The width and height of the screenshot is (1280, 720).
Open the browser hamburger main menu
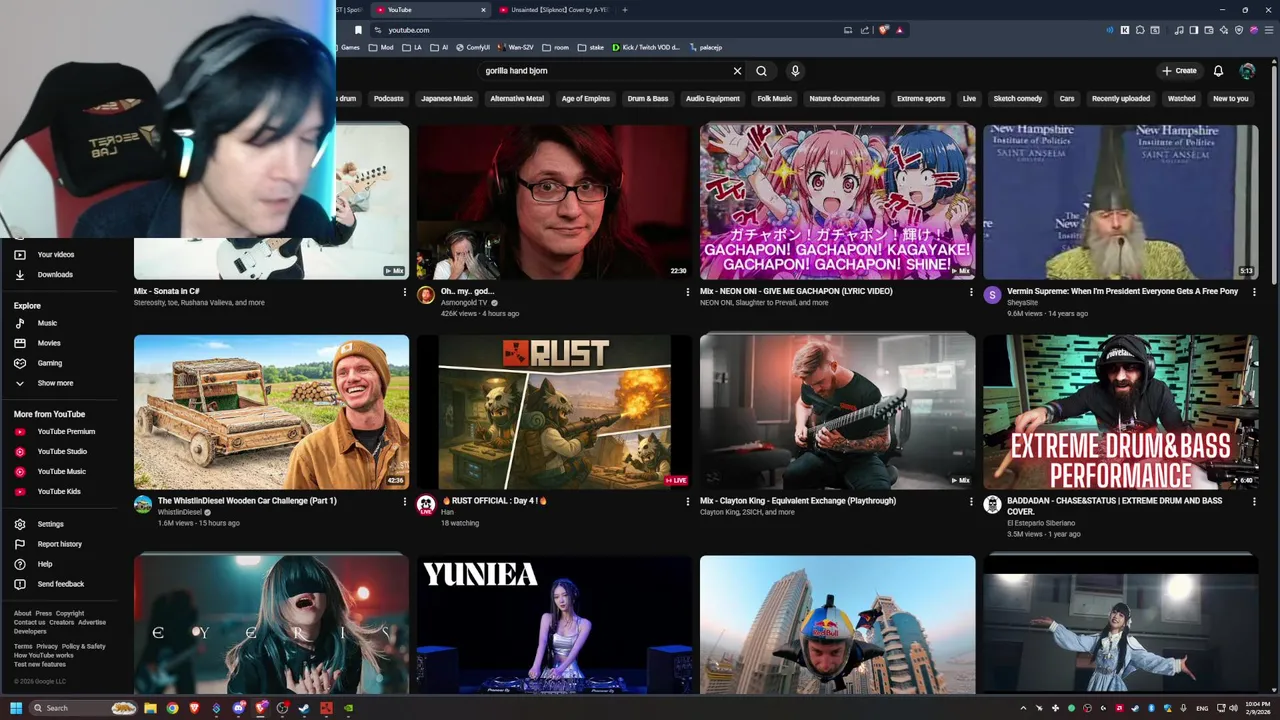tap(1267, 30)
